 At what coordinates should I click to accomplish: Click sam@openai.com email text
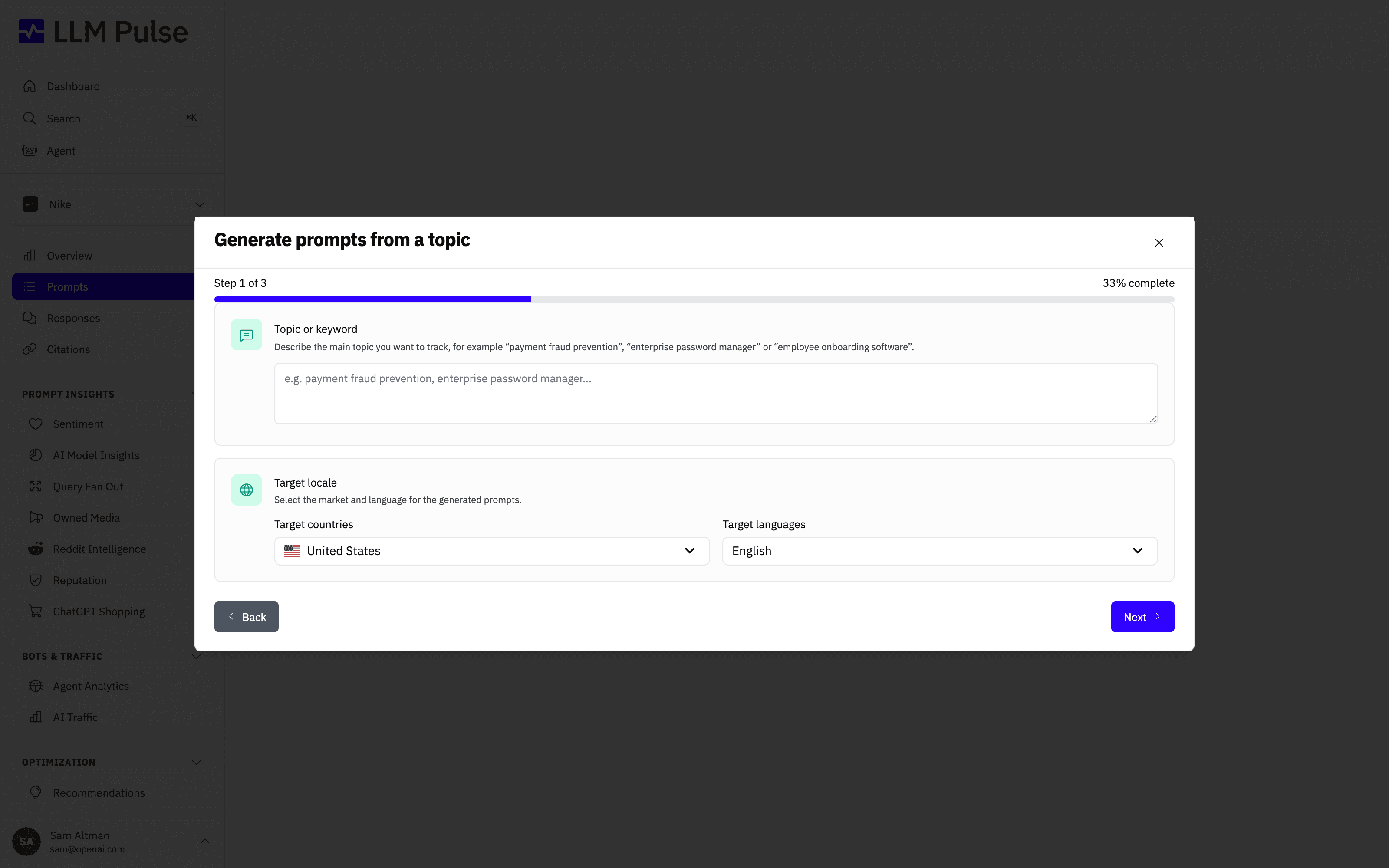(87, 850)
